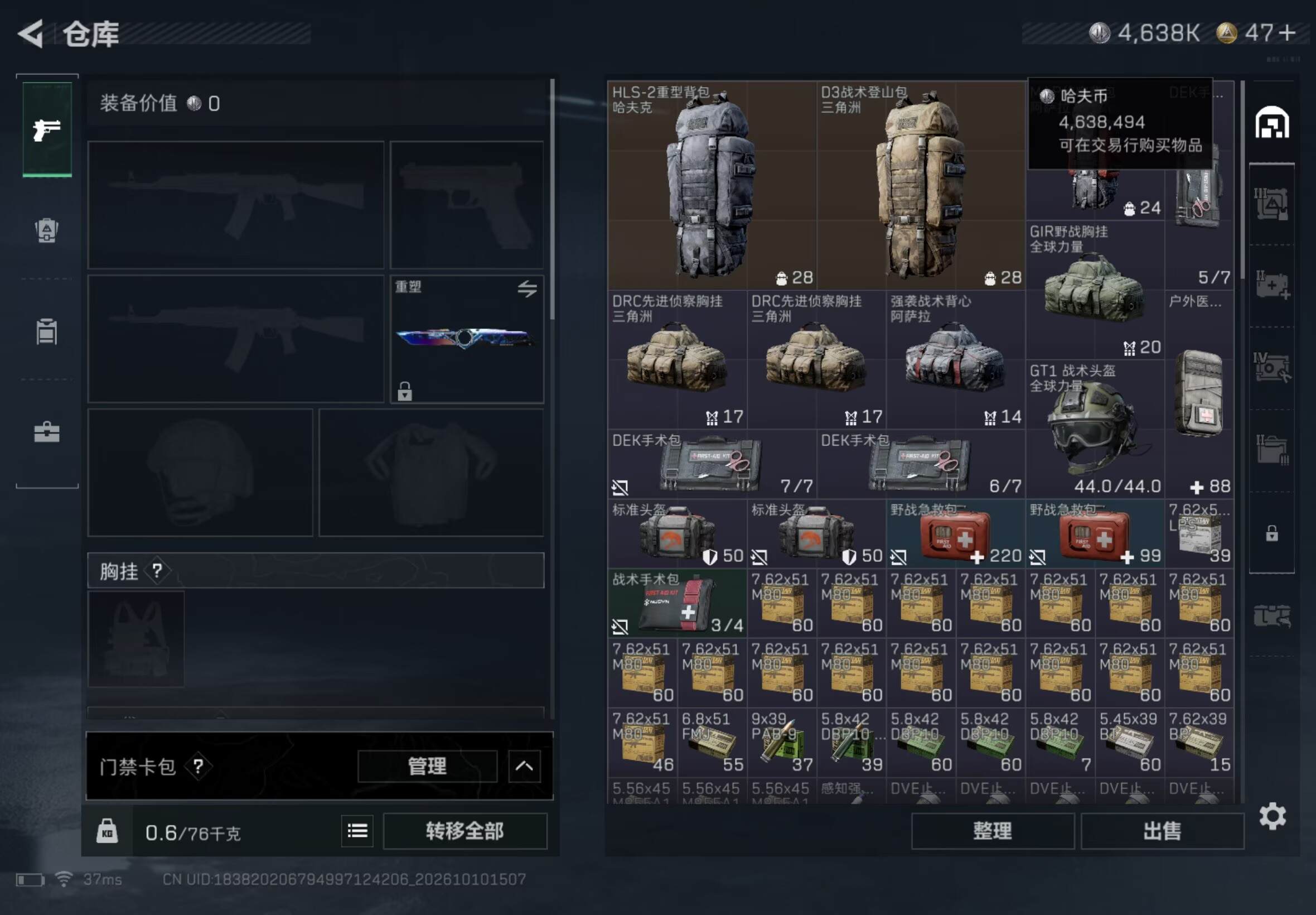Open the level II medical box icon with plus

(x=1272, y=285)
